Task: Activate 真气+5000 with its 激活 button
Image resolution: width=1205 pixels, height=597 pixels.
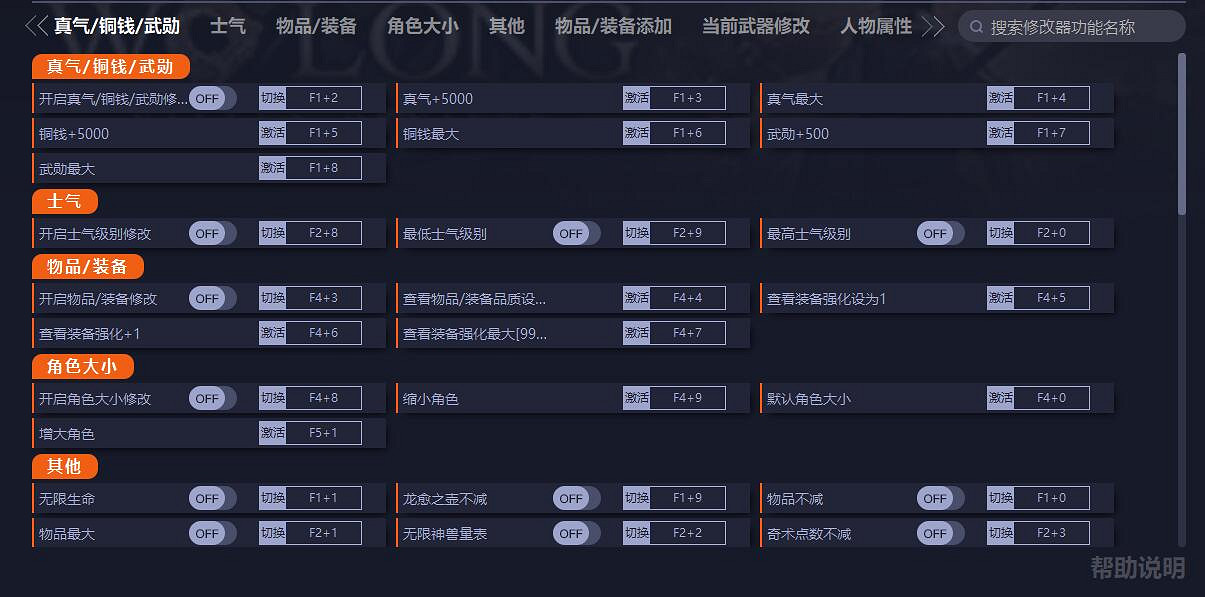Action: point(636,98)
